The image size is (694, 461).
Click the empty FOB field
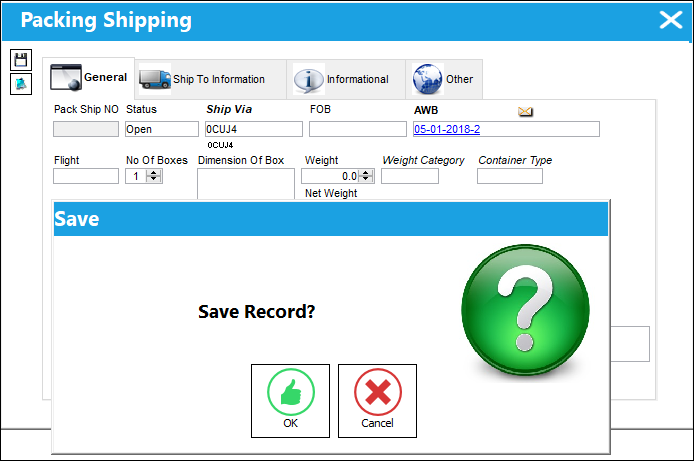click(x=358, y=129)
